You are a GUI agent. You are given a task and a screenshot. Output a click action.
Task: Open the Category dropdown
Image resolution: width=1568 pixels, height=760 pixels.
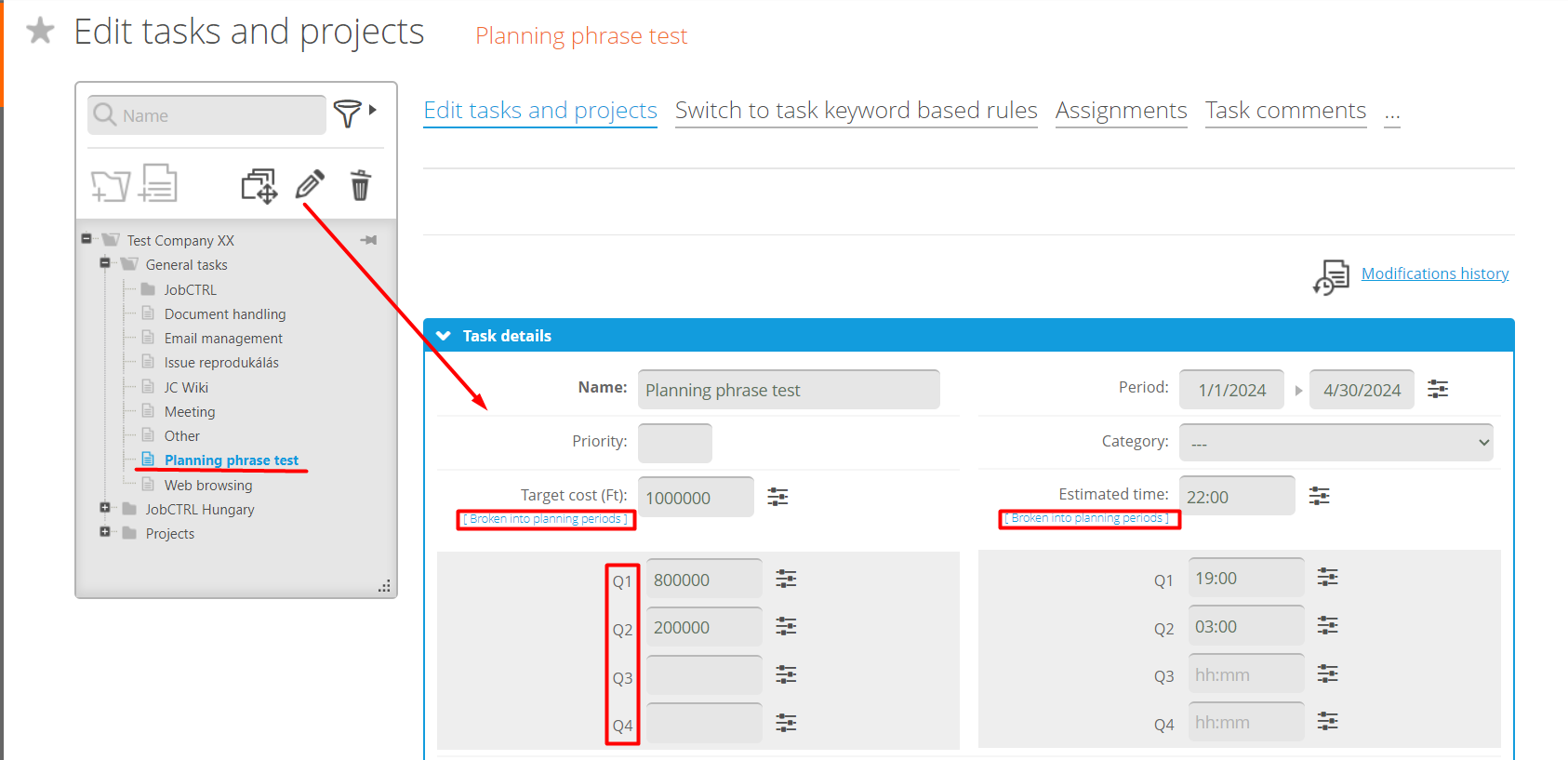pos(1335,443)
